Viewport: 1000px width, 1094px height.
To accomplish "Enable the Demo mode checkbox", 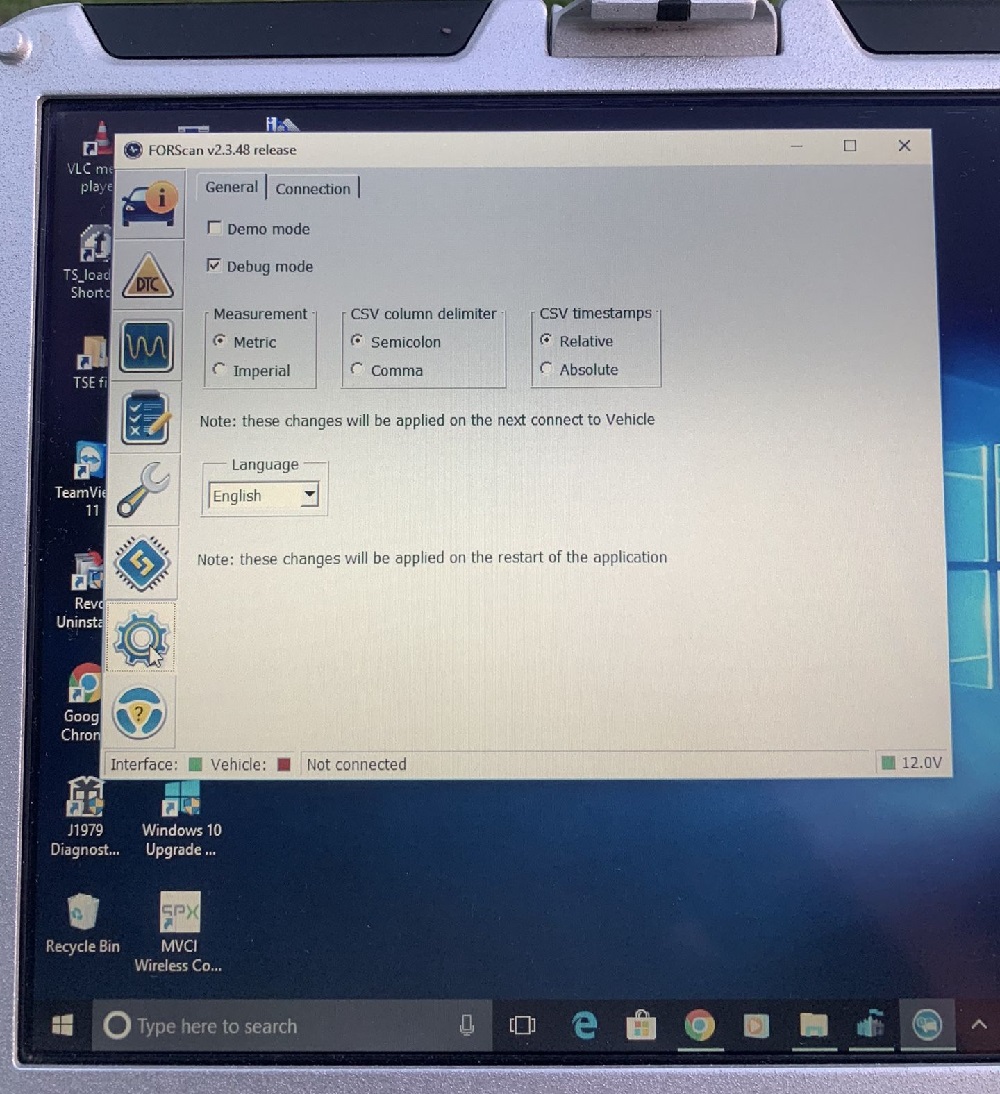I will [x=215, y=227].
